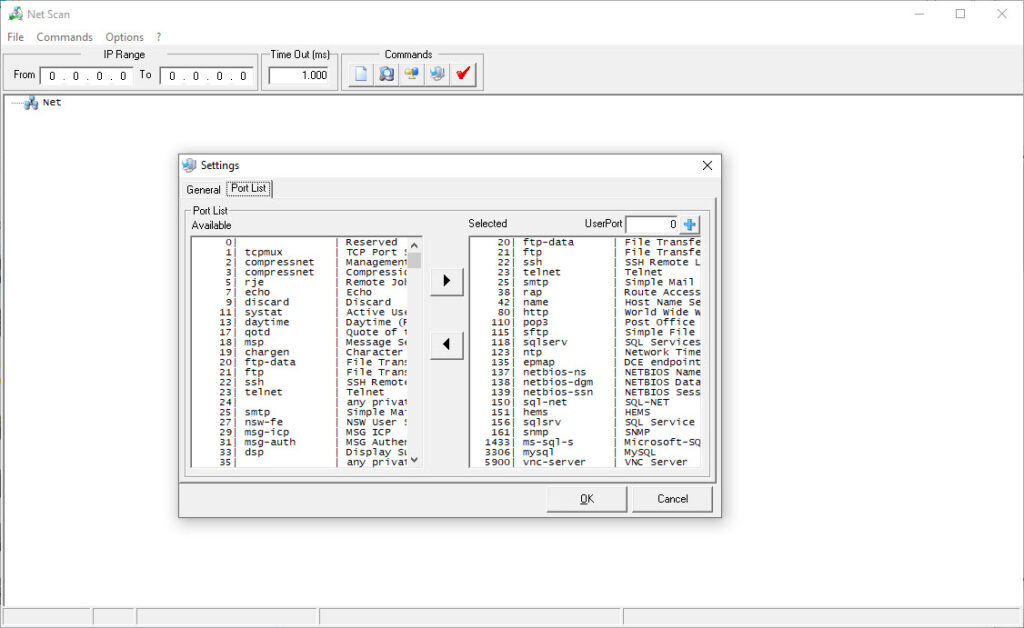Select port 11 systat in Available list
1024x628 pixels.
300,312
